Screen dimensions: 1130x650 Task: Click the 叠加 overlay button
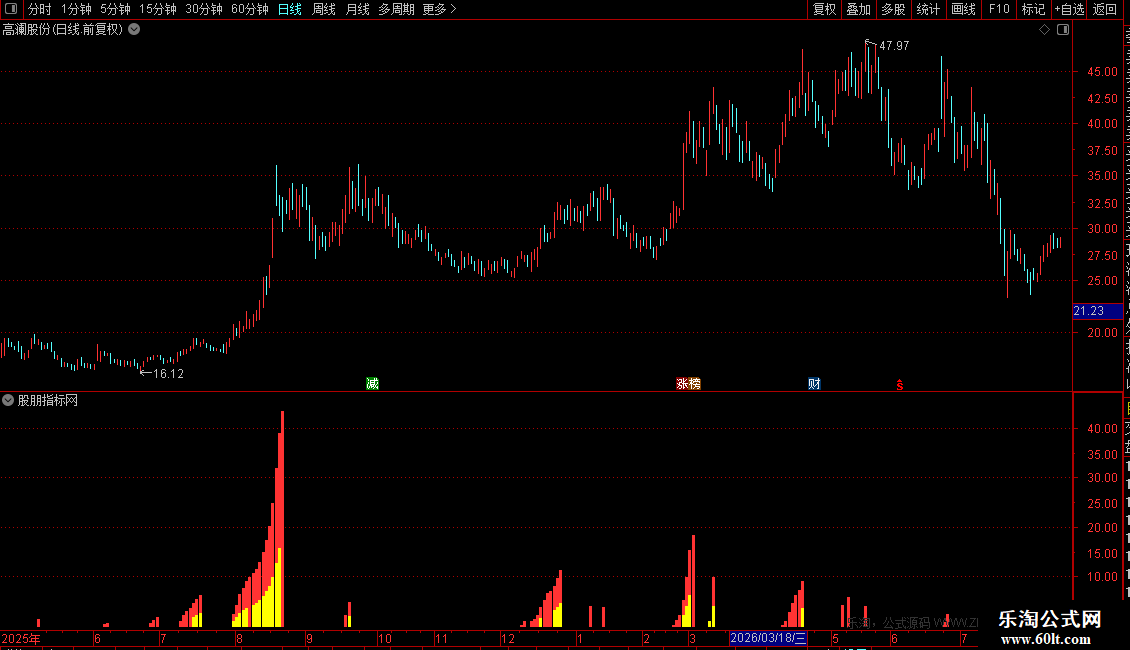(x=858, y=9)
